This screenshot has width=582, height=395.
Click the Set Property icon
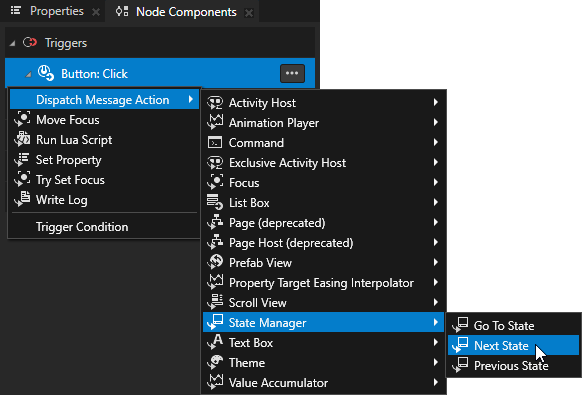(x=22, y=159)
